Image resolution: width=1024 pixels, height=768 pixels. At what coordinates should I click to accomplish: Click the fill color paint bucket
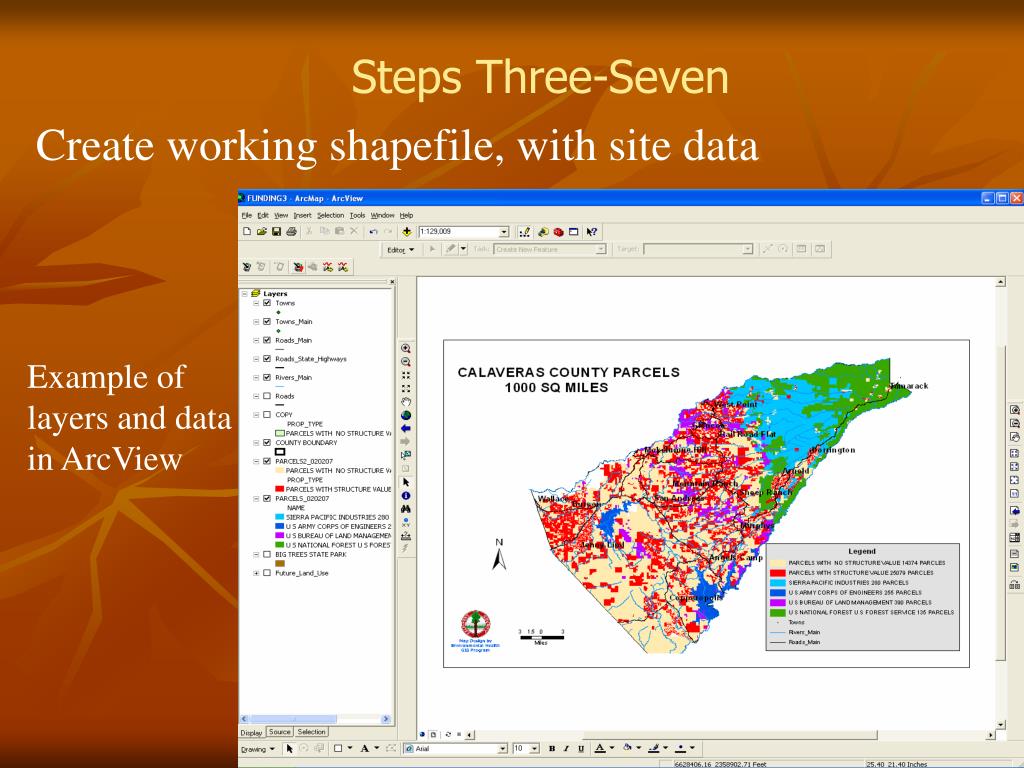(628, 748)
